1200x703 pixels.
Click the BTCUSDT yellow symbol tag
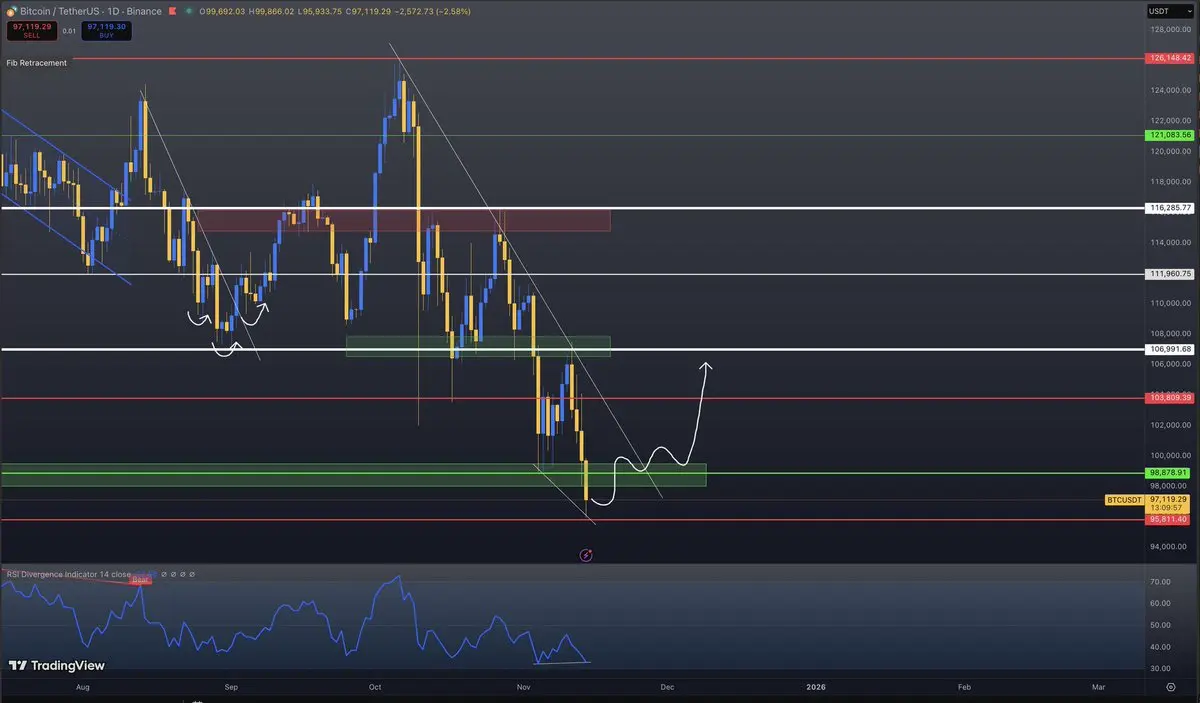[1123, 498]
